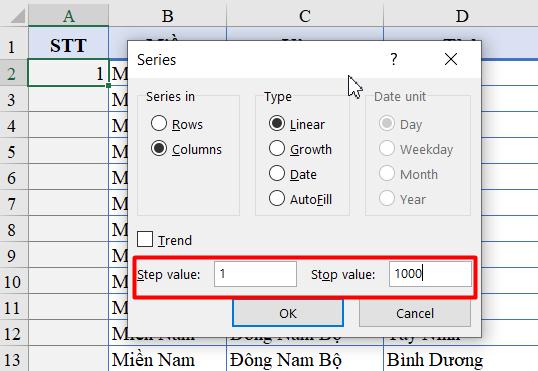Select row 5 header

14,151
